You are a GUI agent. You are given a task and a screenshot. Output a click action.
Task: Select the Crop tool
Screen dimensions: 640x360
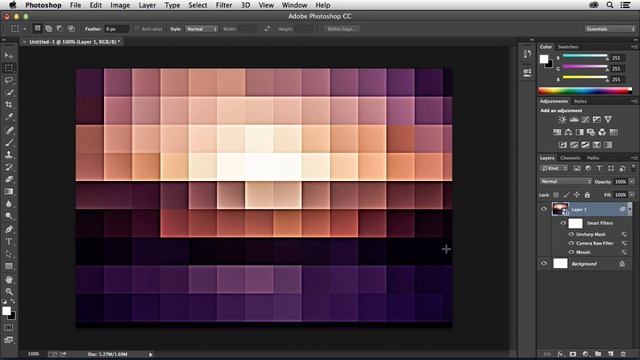tap(9, 104)
